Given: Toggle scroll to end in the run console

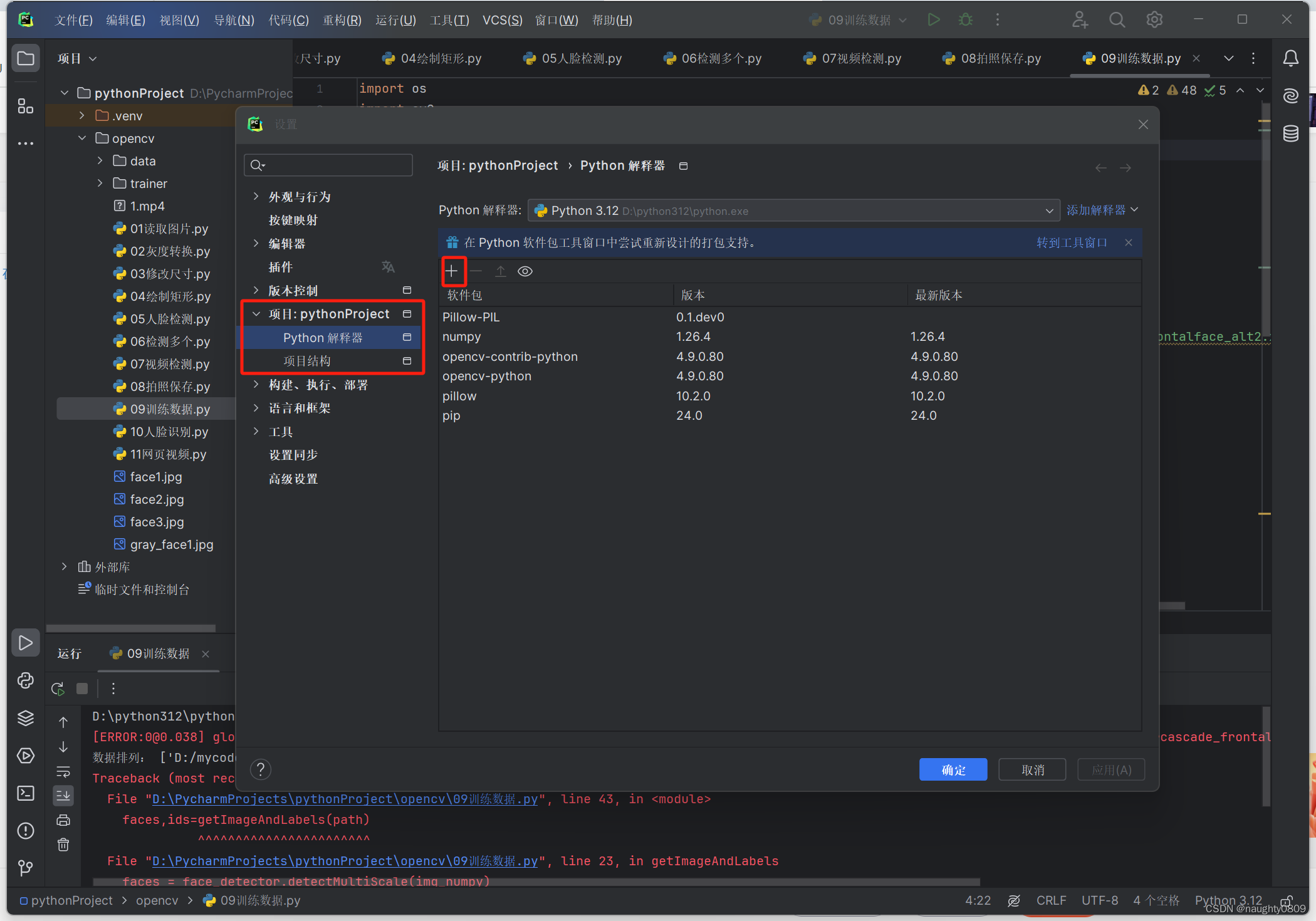Looking at the screenshot, I should tap(63, 796).
